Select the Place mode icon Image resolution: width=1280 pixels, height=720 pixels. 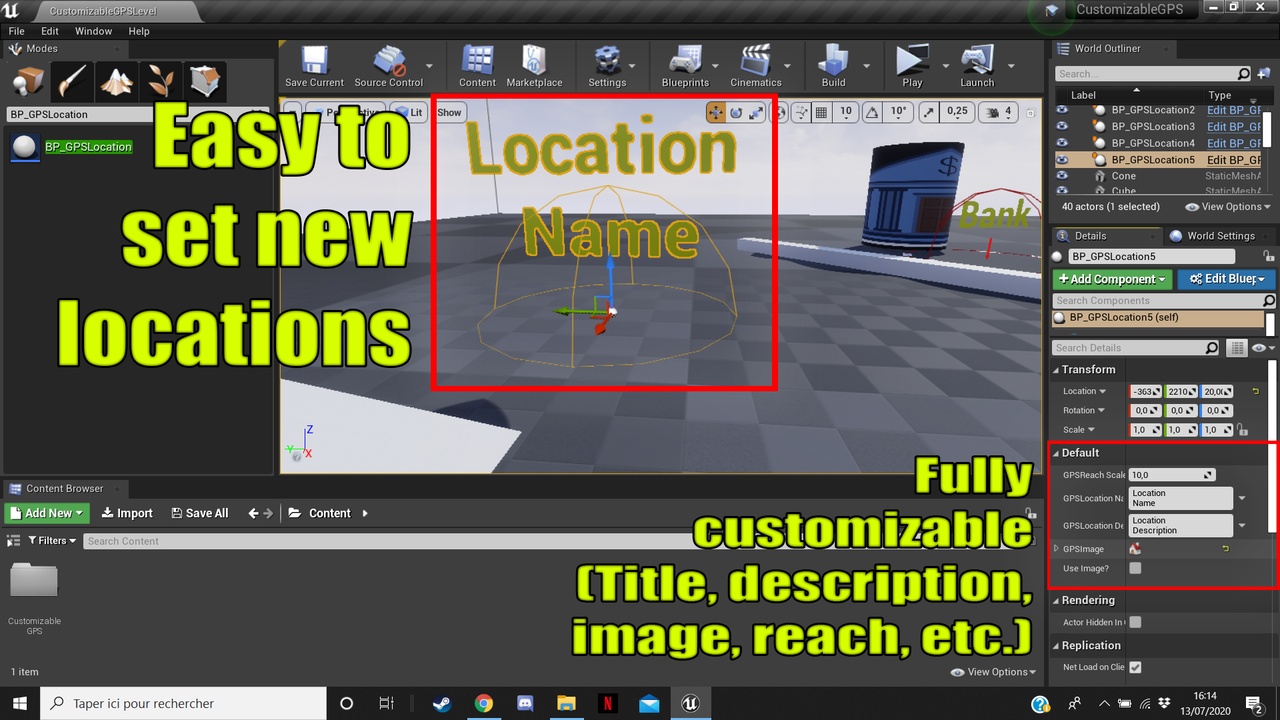pyautogui.click(x=28, y=81)
